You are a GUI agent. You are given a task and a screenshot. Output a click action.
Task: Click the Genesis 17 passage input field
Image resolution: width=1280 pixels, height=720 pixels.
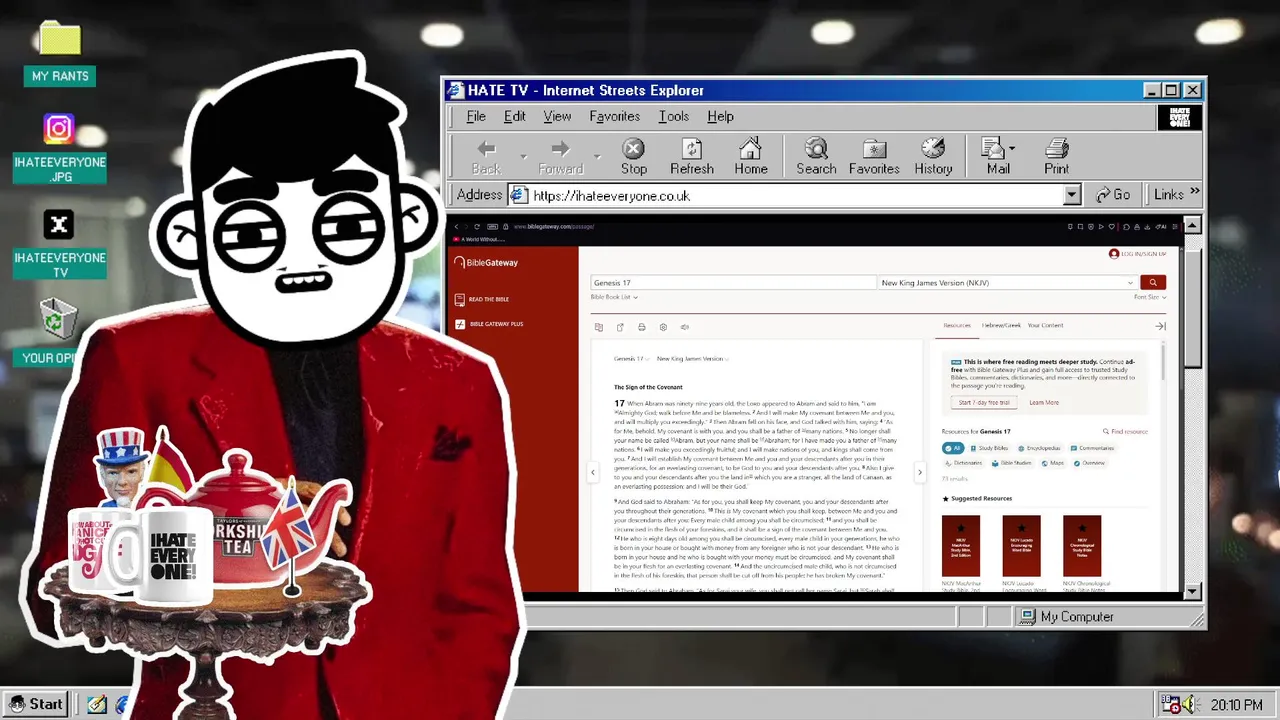pyautogui.click(x=732, y=283)
